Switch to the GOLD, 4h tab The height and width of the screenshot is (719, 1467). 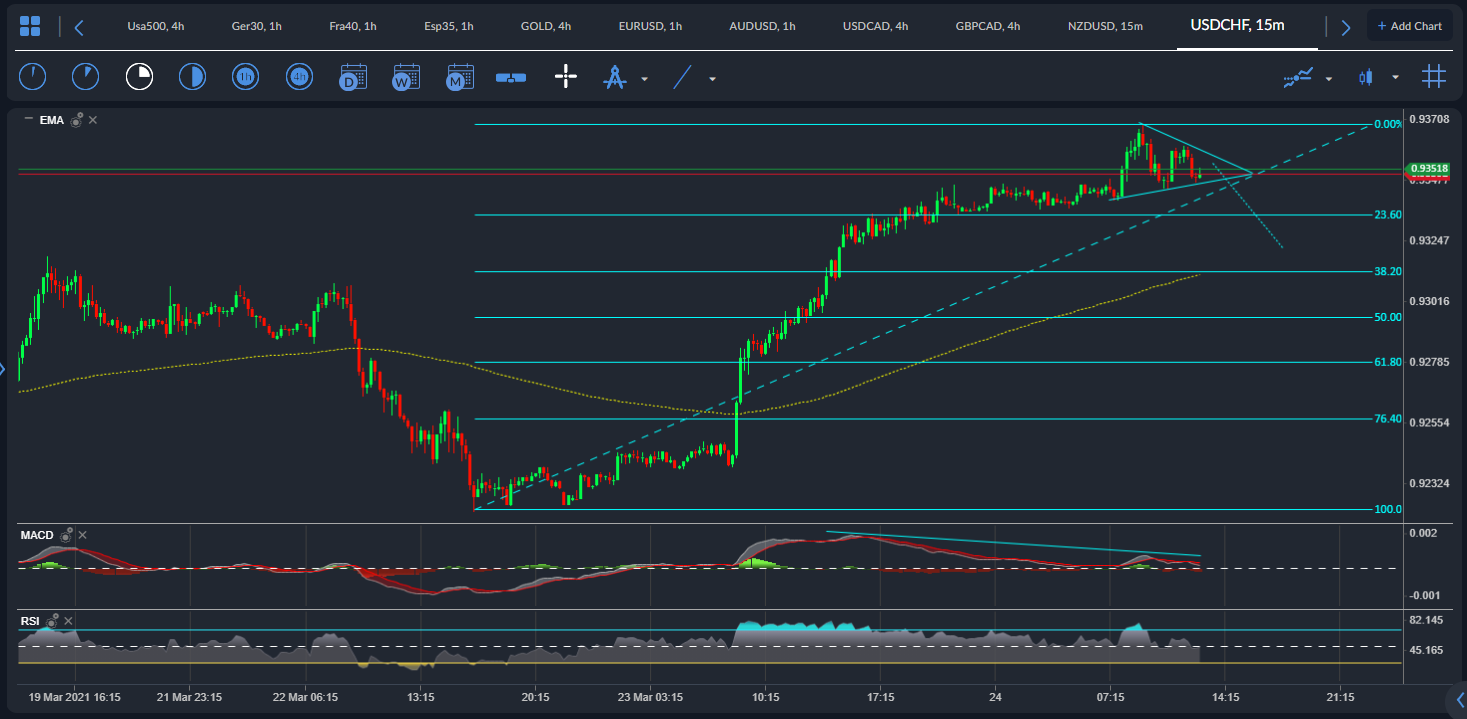click(546, 26)
